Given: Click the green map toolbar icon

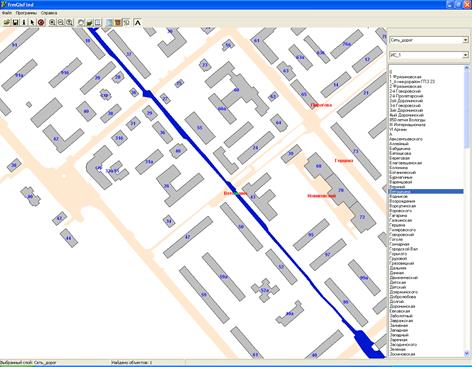Looking at the screenshot, I should [x=89, y=22].
